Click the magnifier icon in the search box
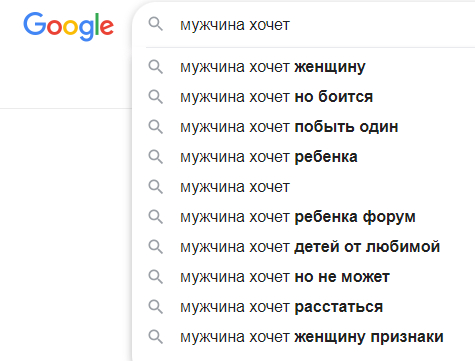Screen dimensions: 475x361 point(156,24)
